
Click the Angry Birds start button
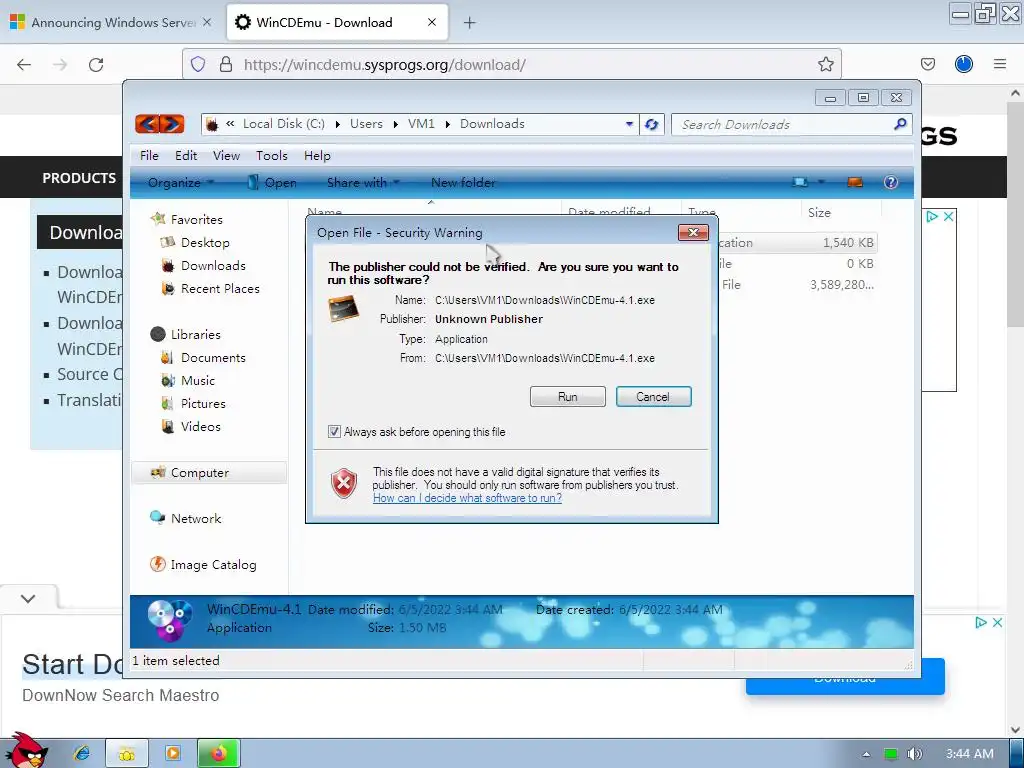(25, 750)
